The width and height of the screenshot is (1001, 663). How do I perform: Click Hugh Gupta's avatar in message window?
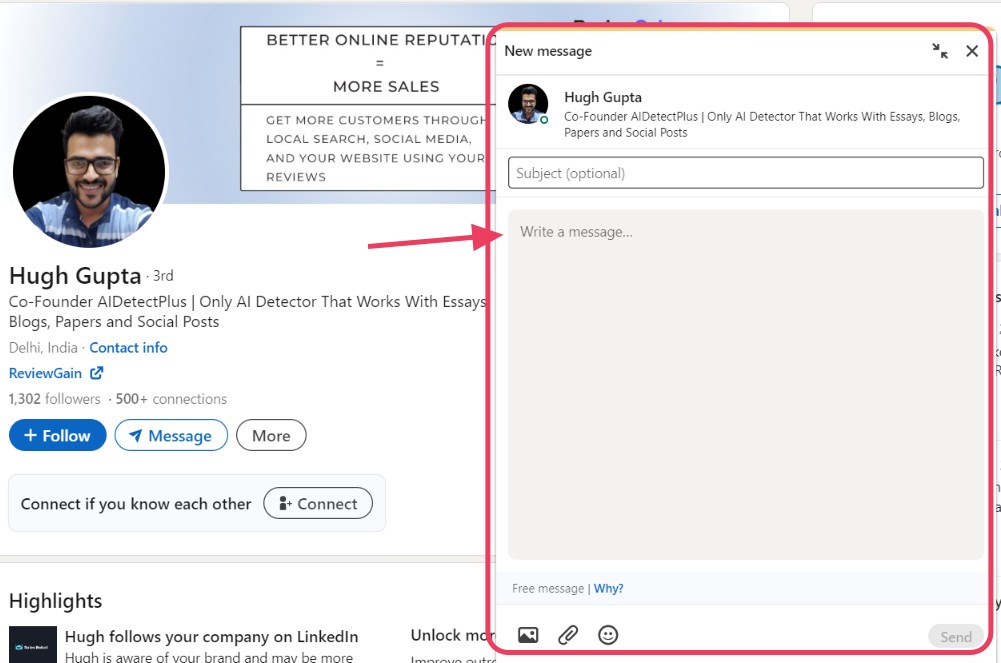[x=528, y=103]
